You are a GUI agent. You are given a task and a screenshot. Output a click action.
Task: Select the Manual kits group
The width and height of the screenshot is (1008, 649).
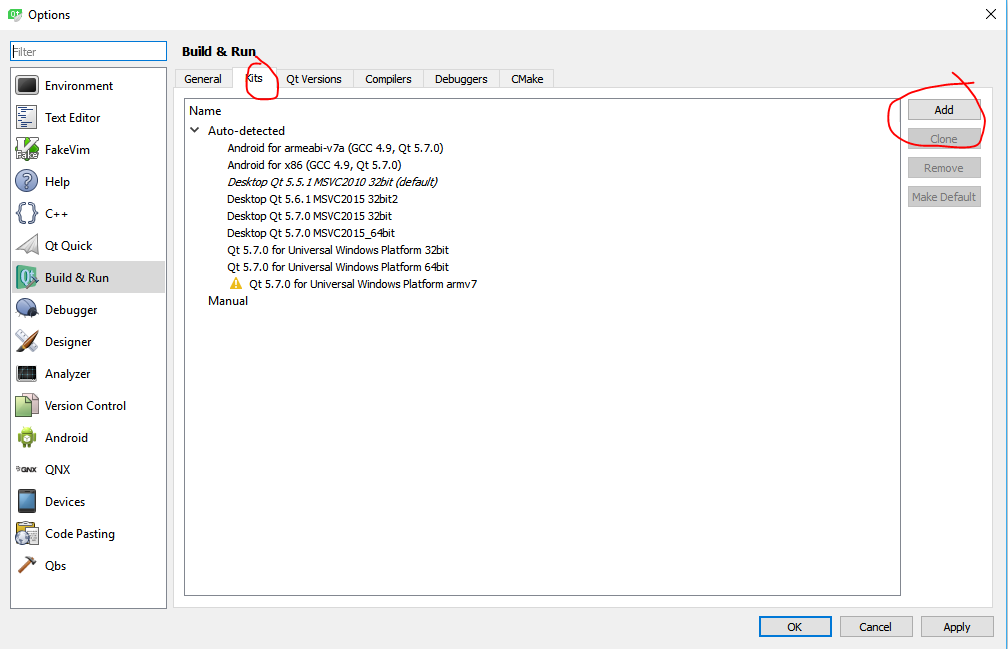pyautogui.click(x=228, y=301)
